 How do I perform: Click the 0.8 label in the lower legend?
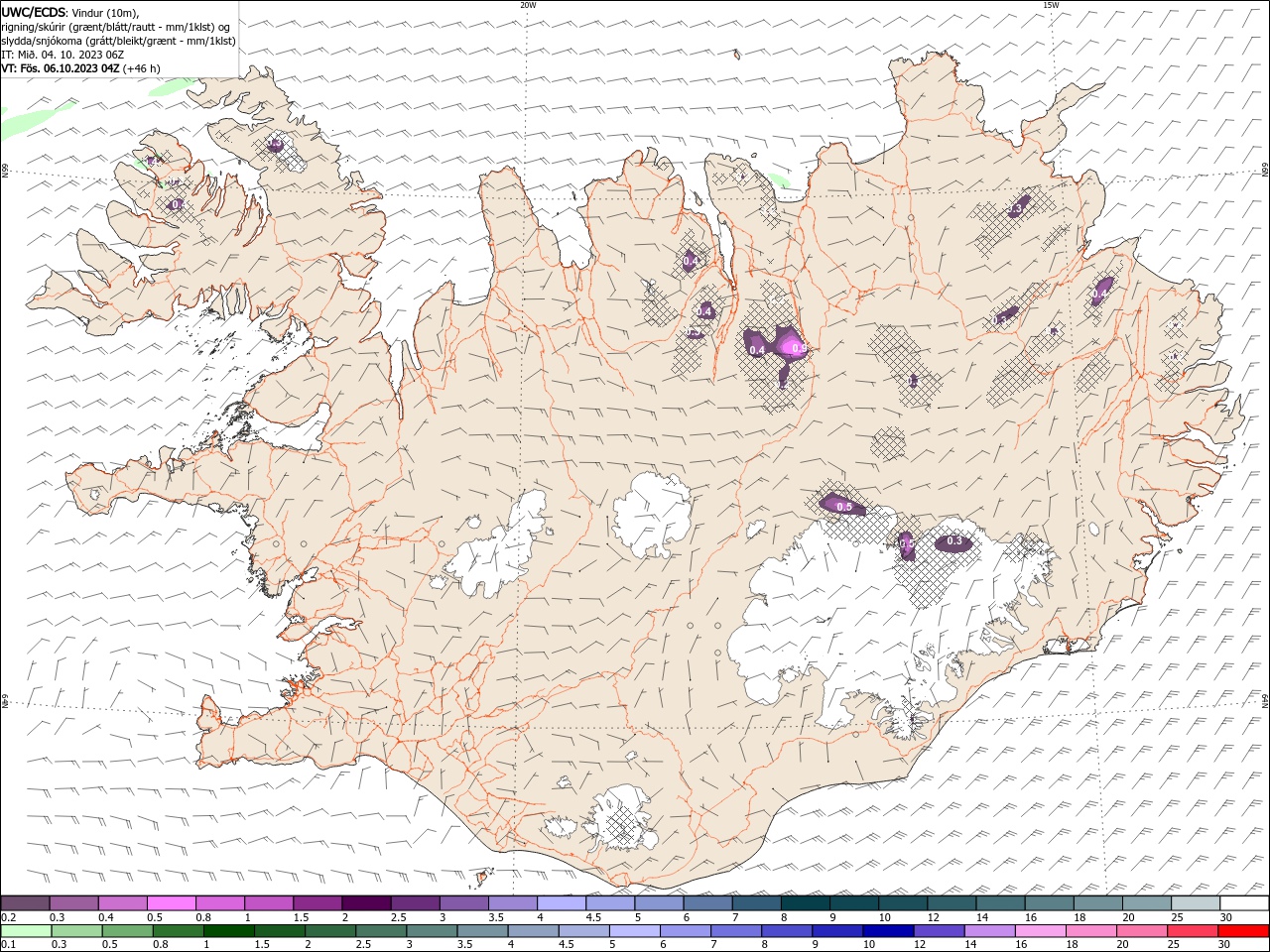point(160,944)
